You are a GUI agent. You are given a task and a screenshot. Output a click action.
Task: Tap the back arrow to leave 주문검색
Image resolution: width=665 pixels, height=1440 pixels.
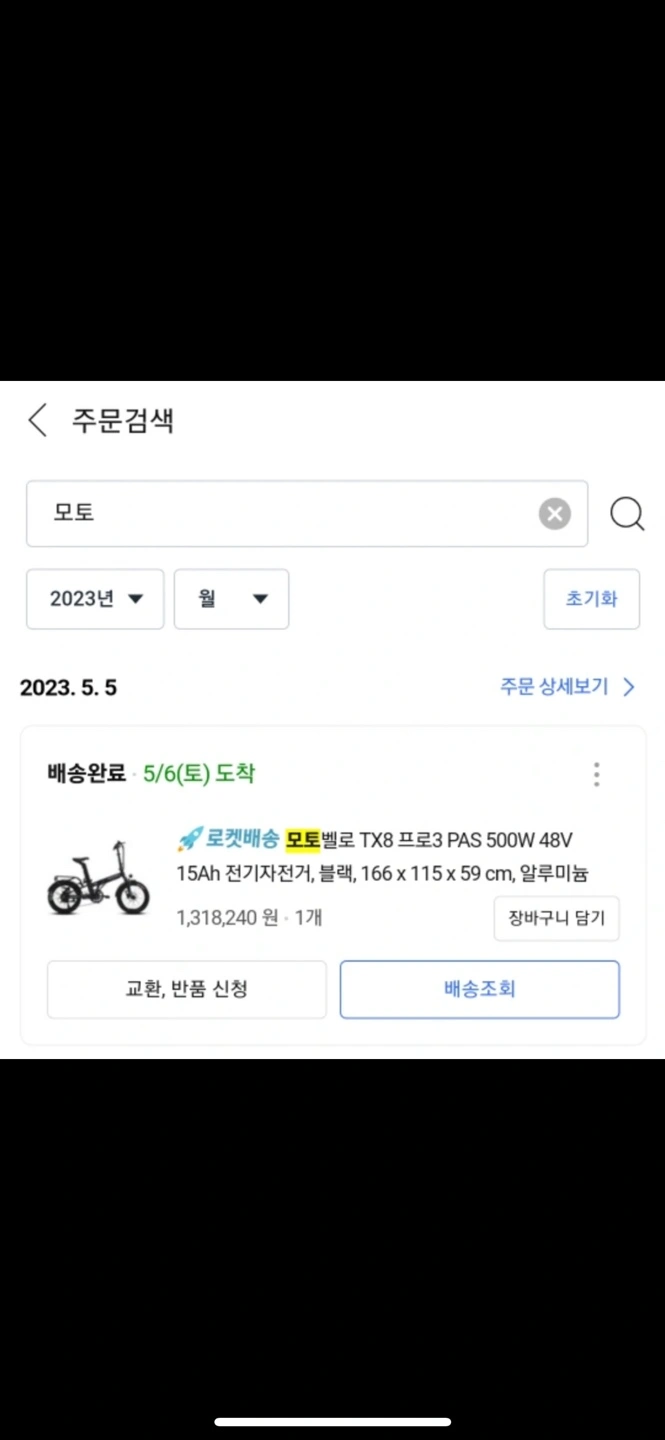pyautogui.click(x=37, y=421)
